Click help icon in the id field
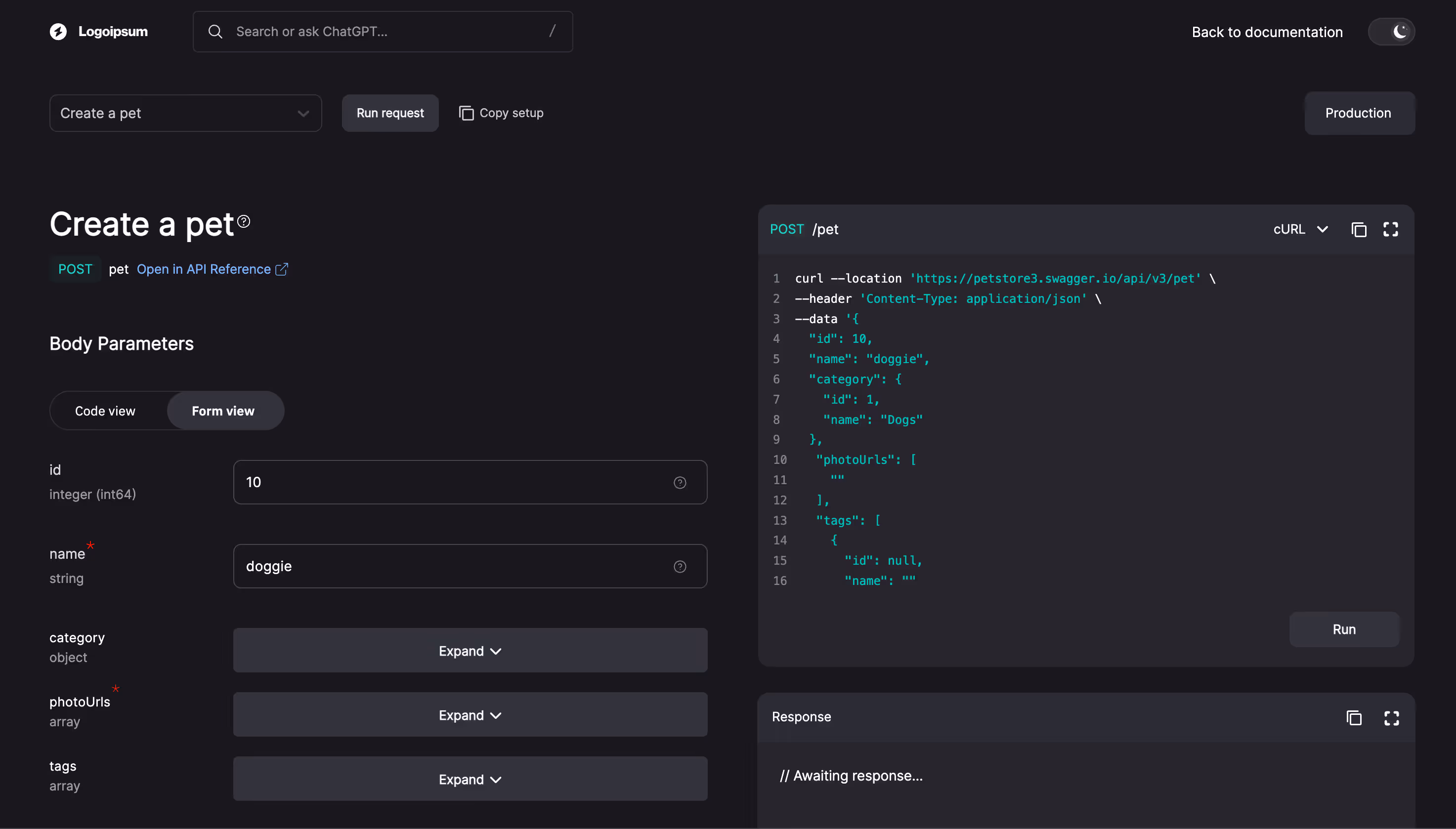Screen dimensions: 1456x829 (x=679, y=483)
